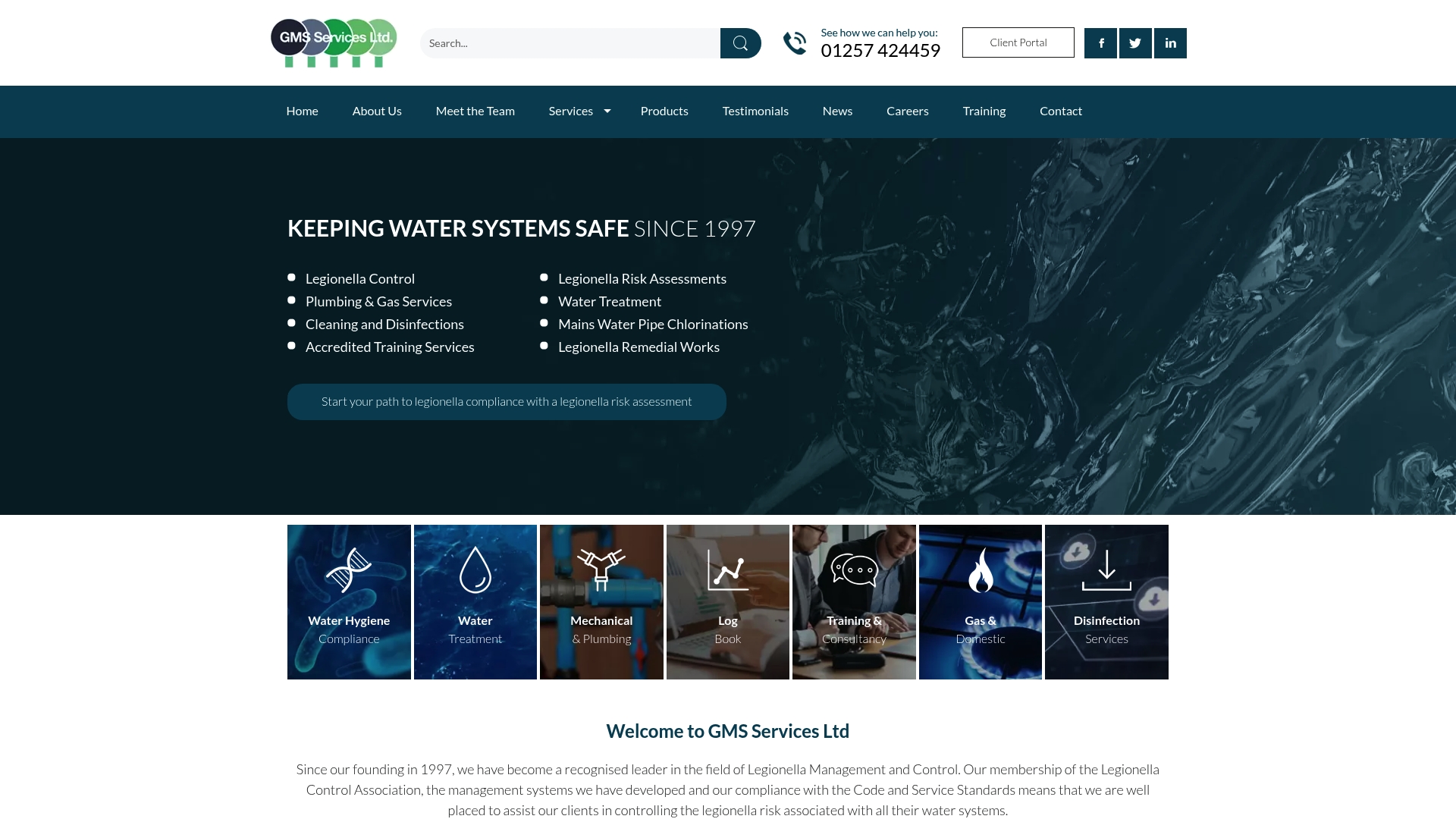Click Cleaning and Disinfections text

pyautogui.click(x=384, y=325)
